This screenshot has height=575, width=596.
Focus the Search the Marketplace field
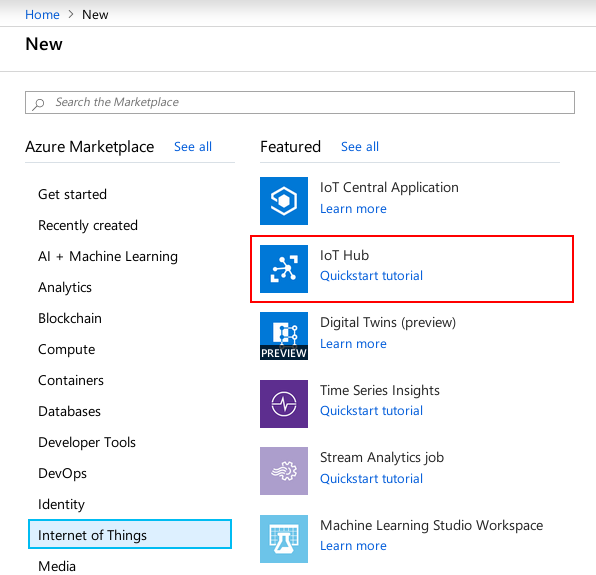coord(300,102)
